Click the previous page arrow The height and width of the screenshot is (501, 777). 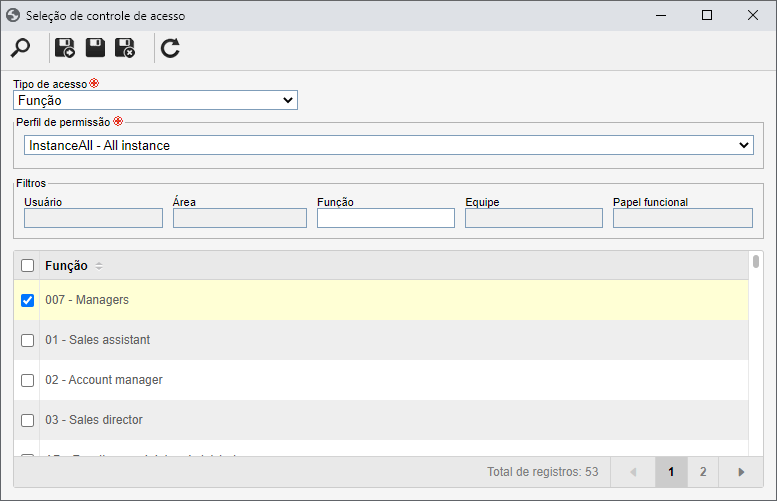tap(633, 472)
